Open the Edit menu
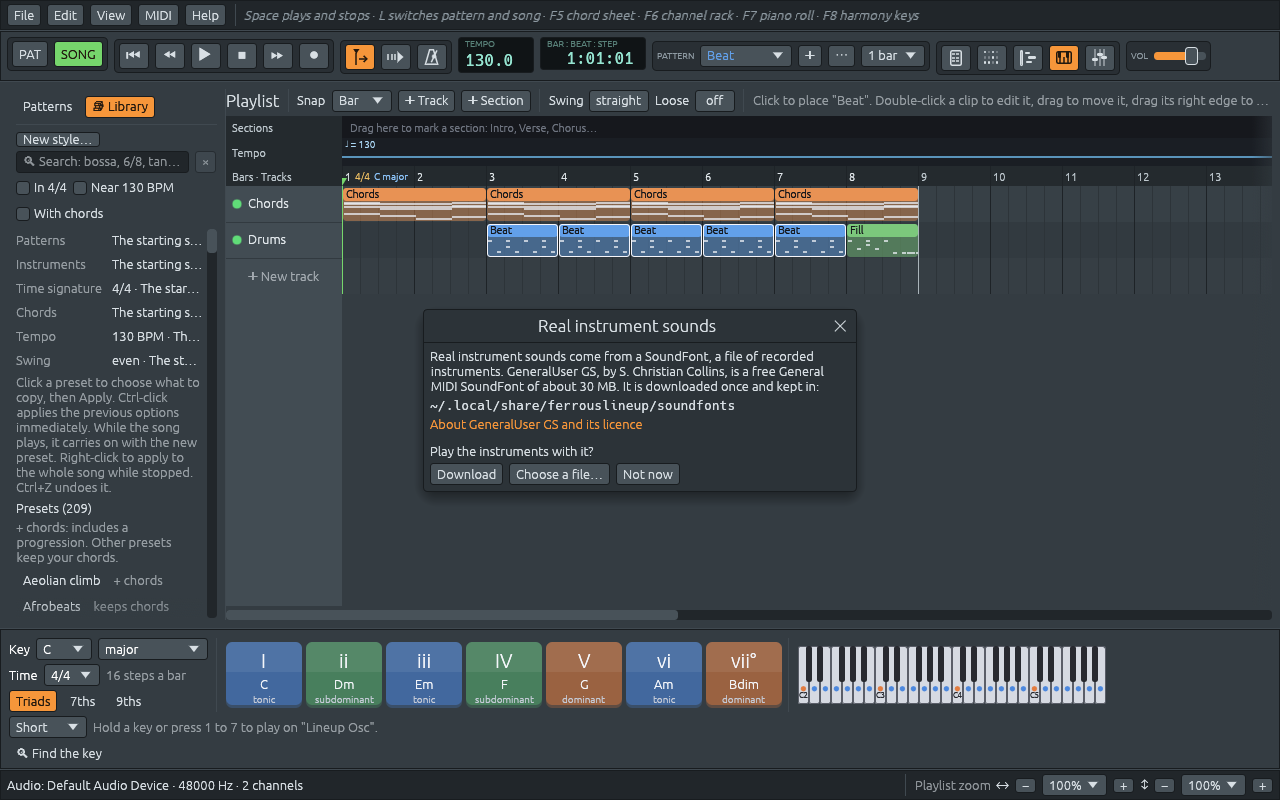 pyautogui.click(x=65, y=15)
